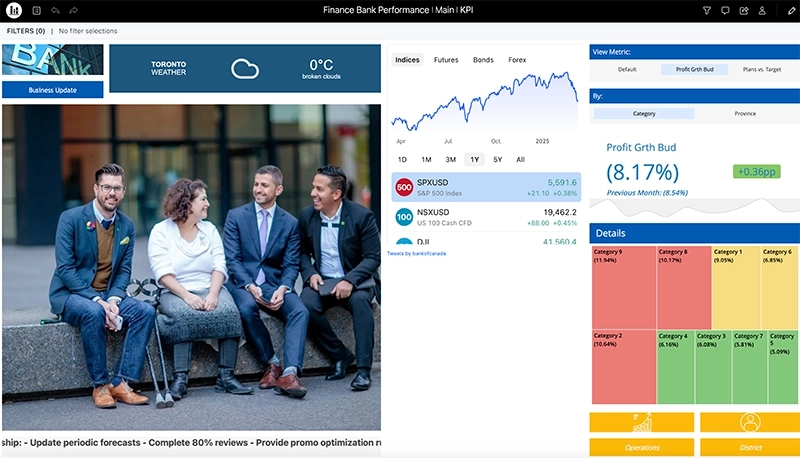Set chart range to 1M

(427, 160)
